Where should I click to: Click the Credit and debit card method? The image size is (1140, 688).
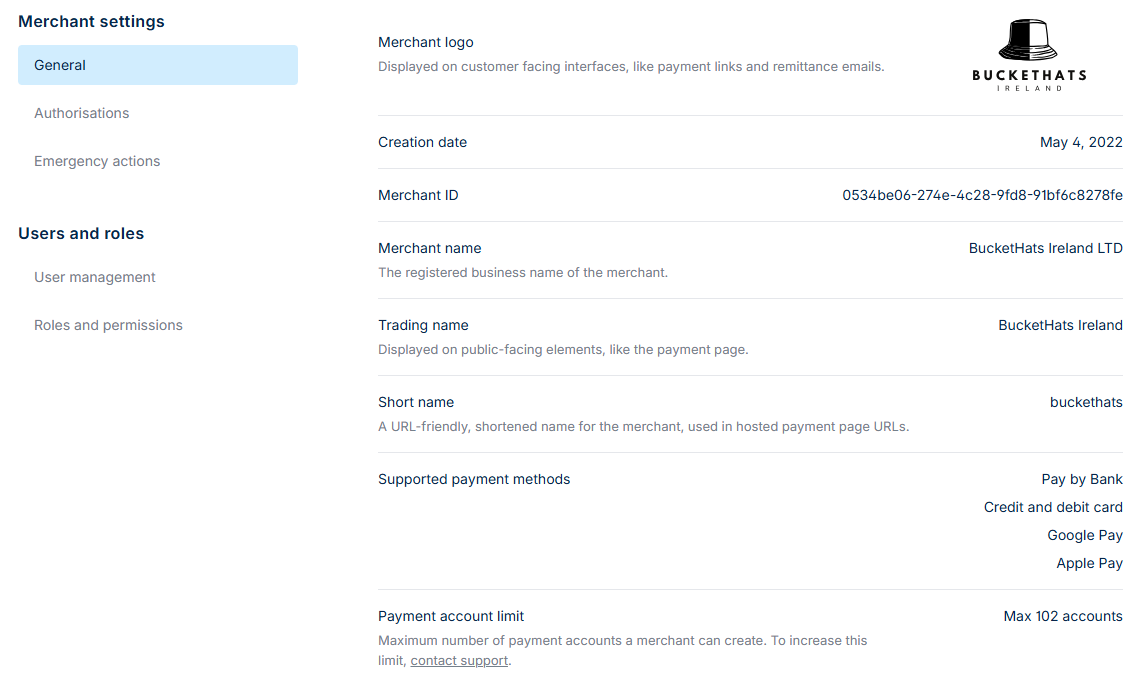coord(1053,507)
